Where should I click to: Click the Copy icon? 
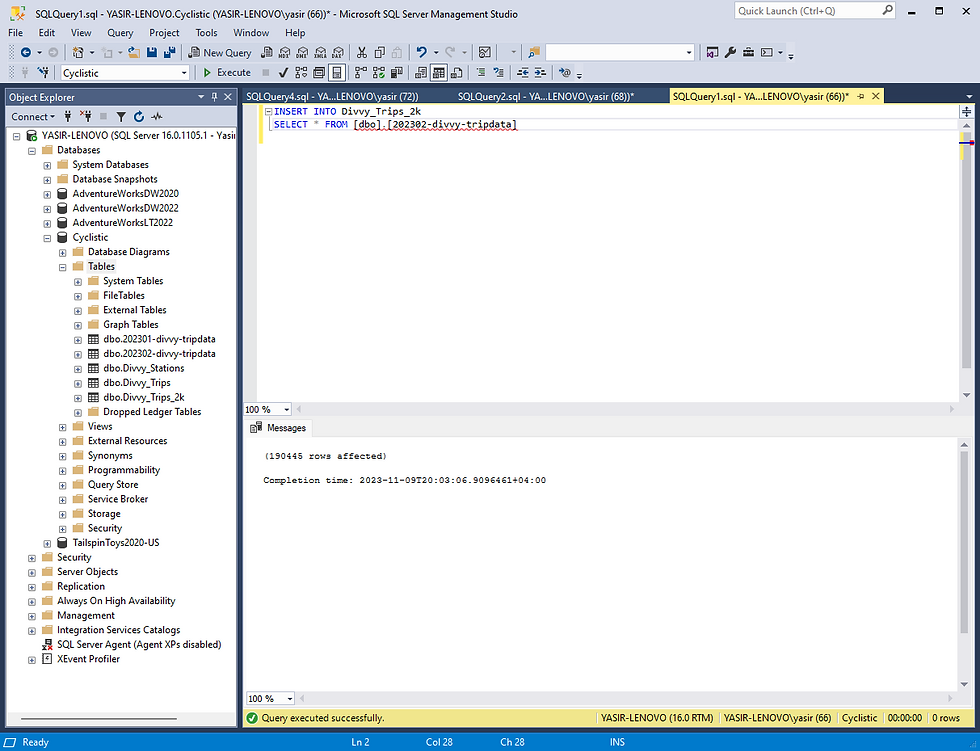(x=379, y=52)
